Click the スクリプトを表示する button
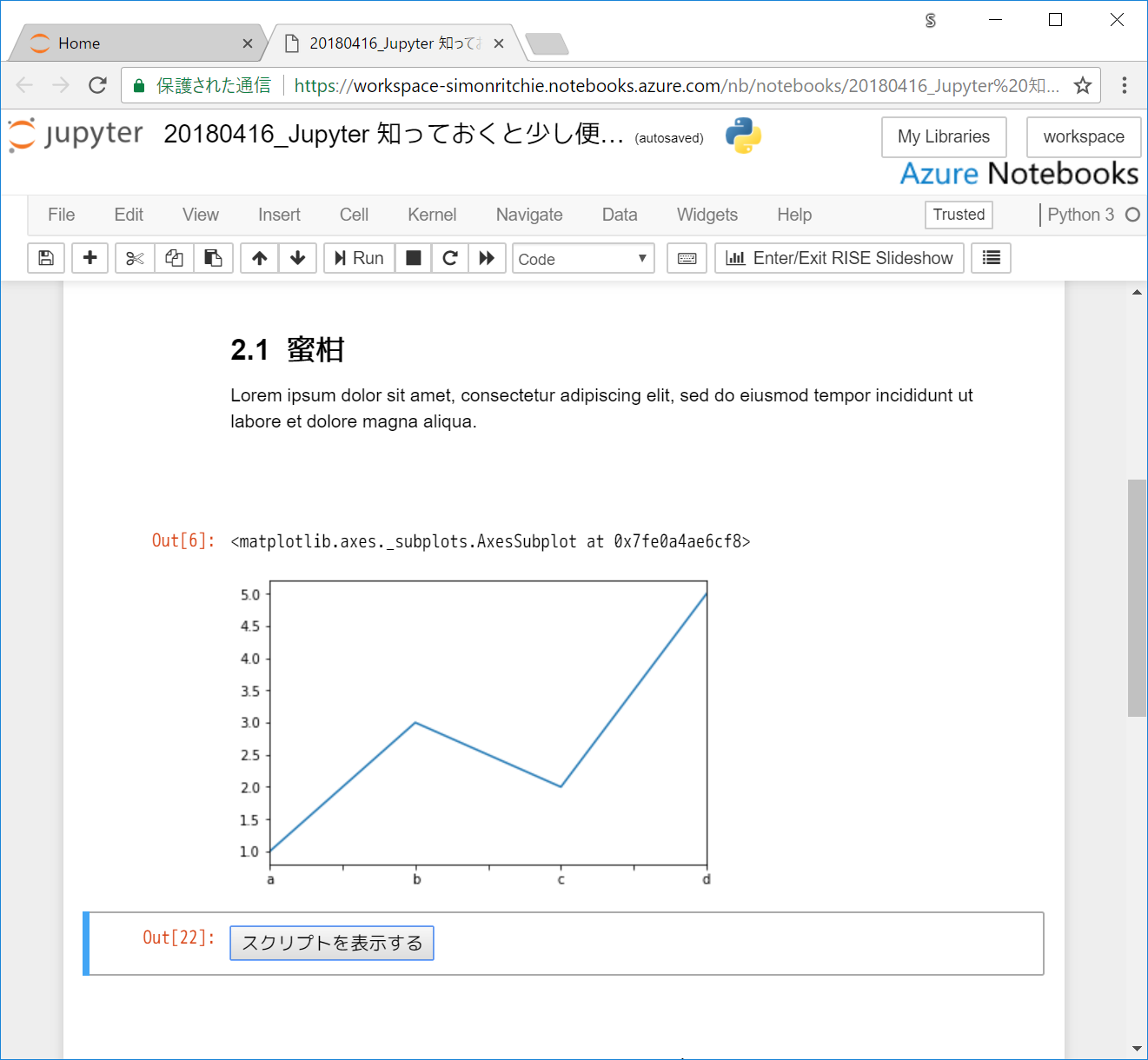The image size is (1148, 1060). 332,944
